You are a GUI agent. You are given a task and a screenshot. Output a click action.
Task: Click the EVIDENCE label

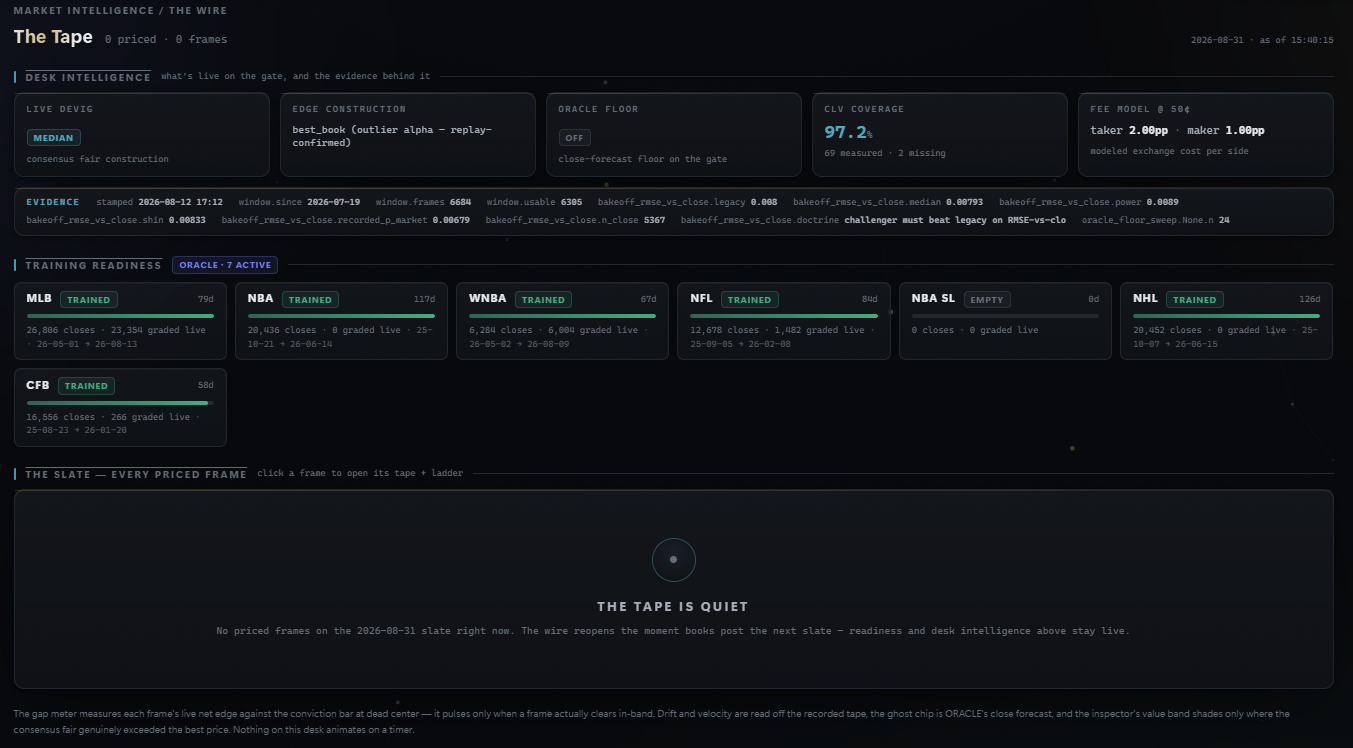coord(53,202)
